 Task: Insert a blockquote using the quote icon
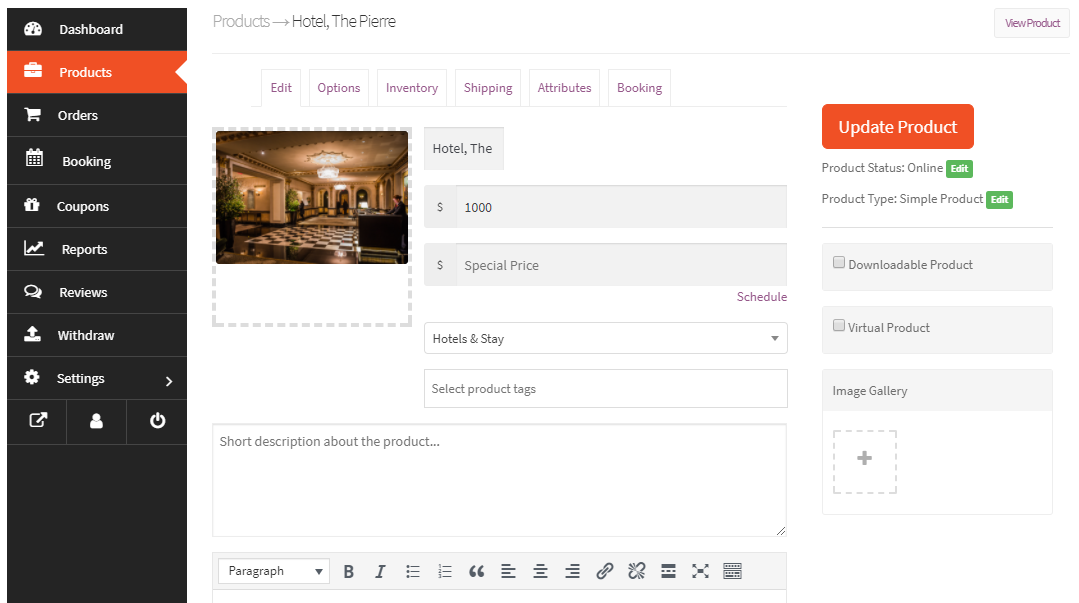click(476, 571)
